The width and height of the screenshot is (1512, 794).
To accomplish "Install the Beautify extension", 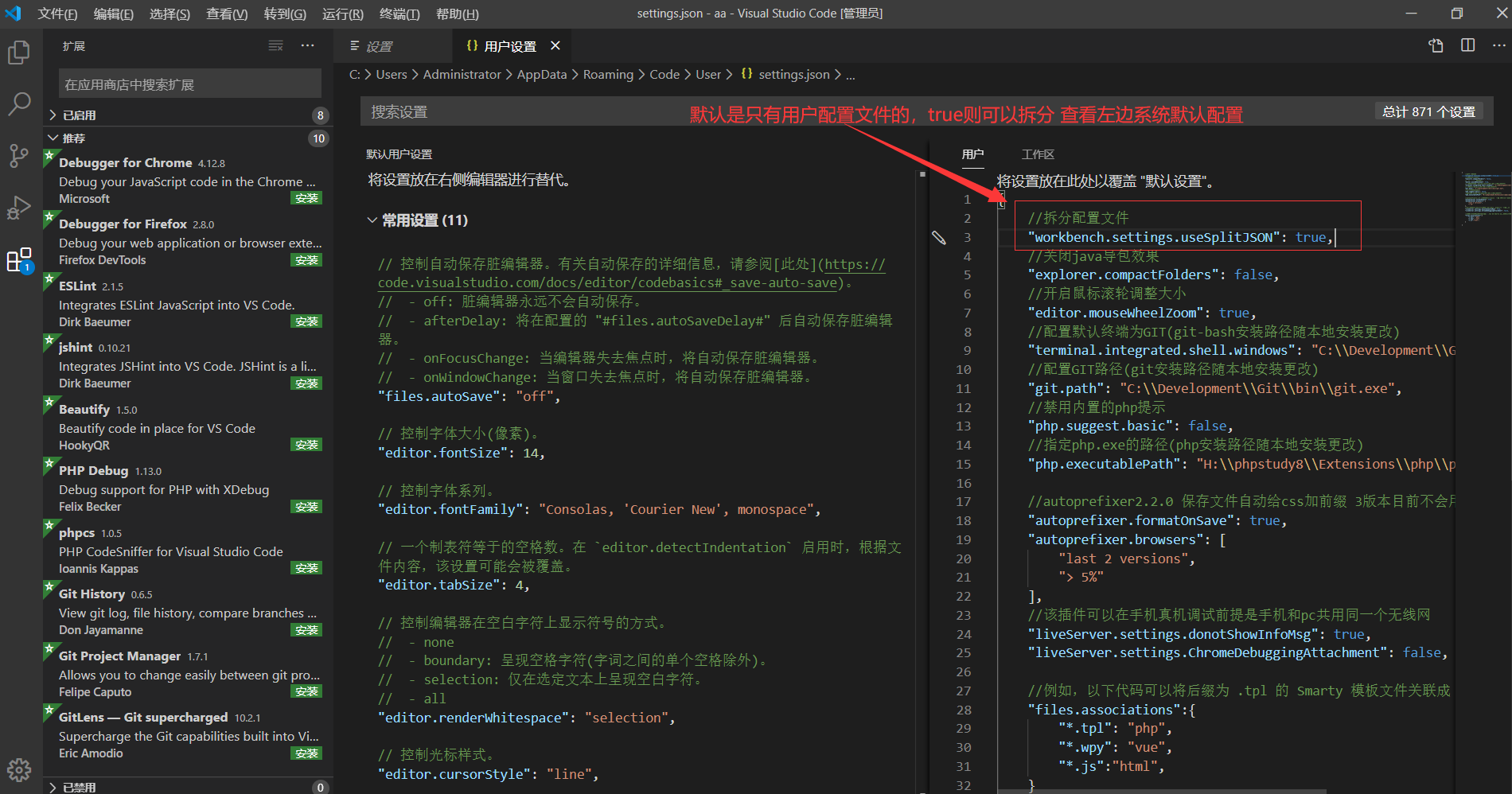I will tap(306, 445).
